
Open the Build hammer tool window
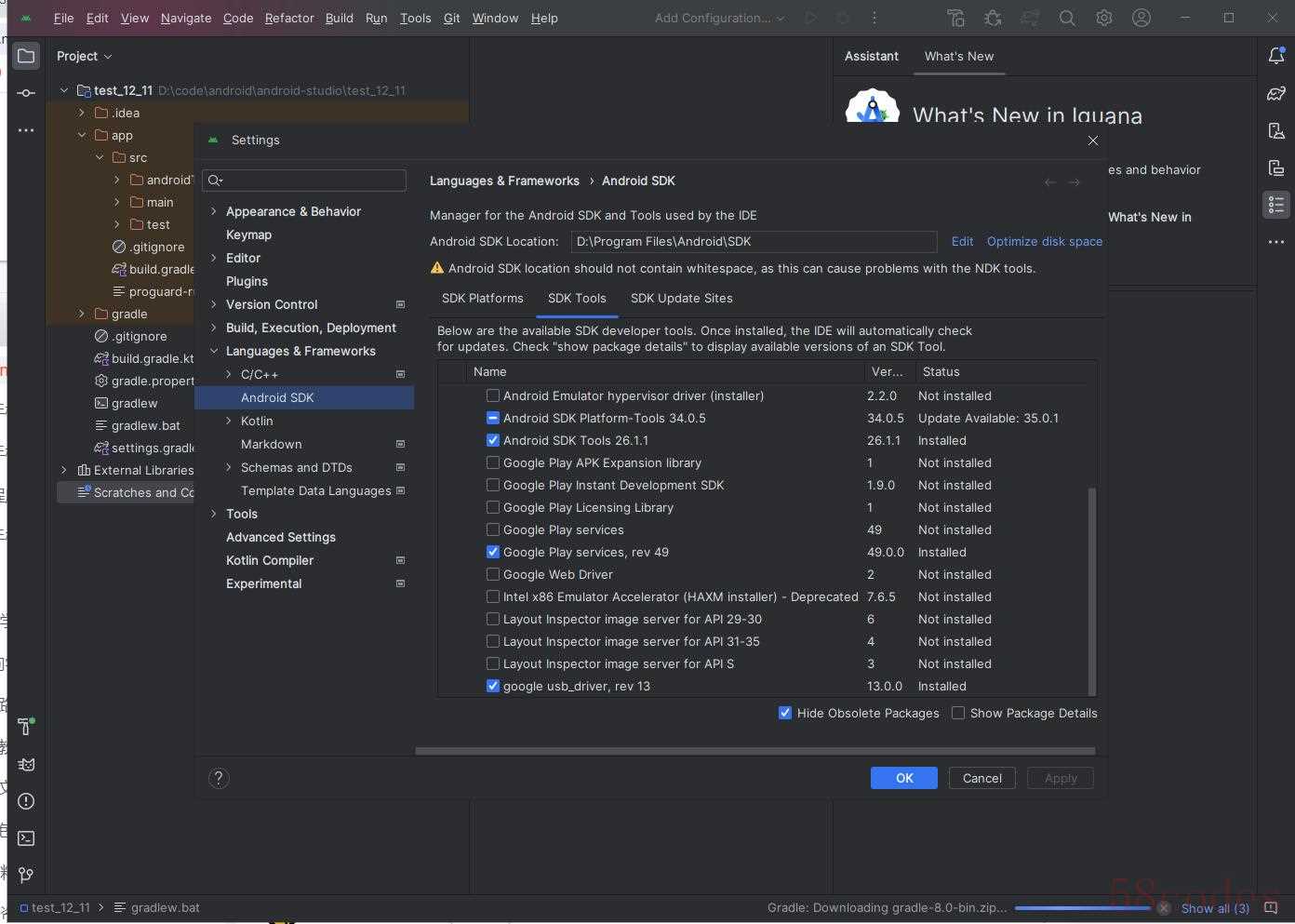26,727
